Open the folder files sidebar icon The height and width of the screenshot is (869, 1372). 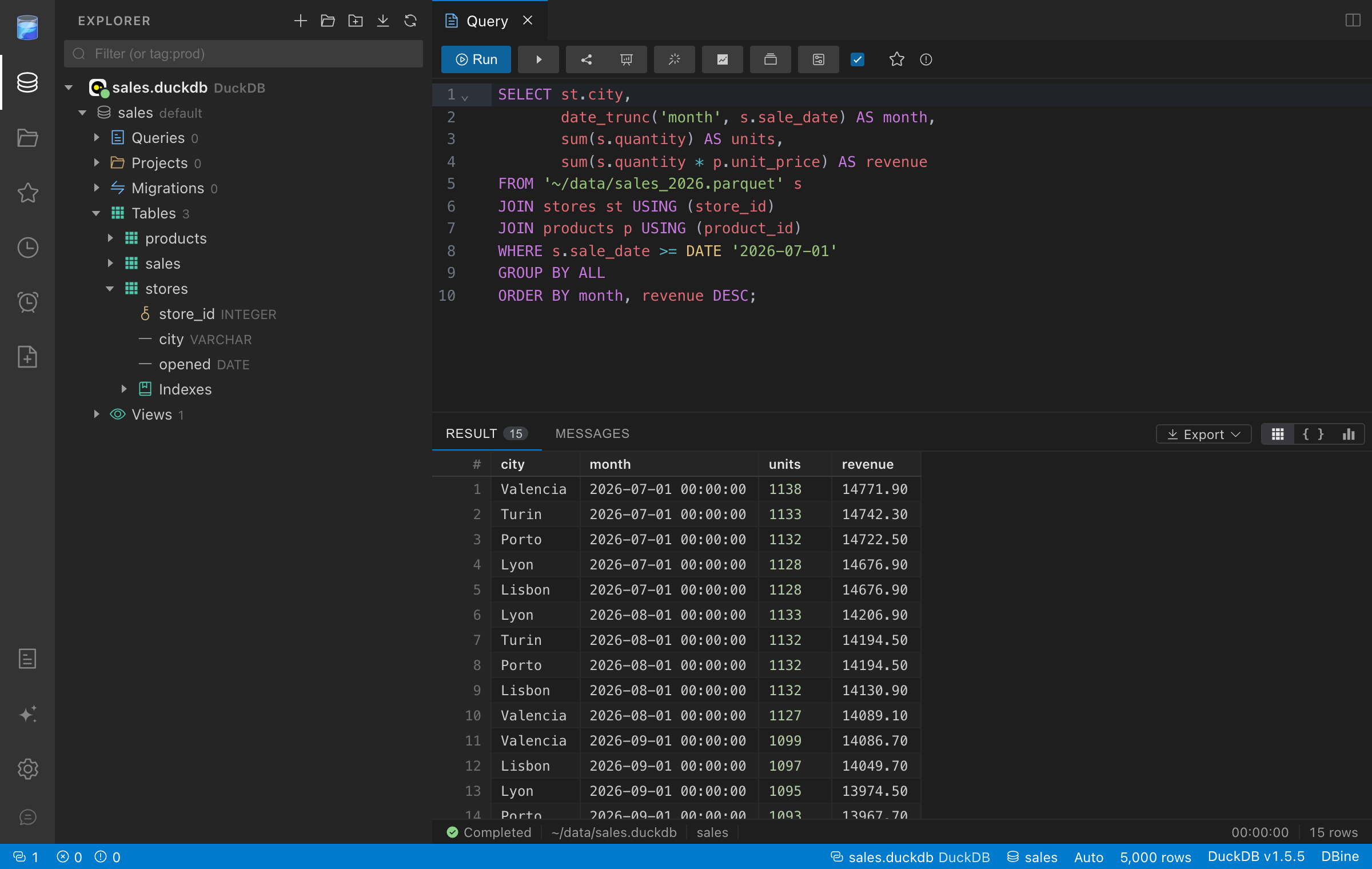coord(27,138)
